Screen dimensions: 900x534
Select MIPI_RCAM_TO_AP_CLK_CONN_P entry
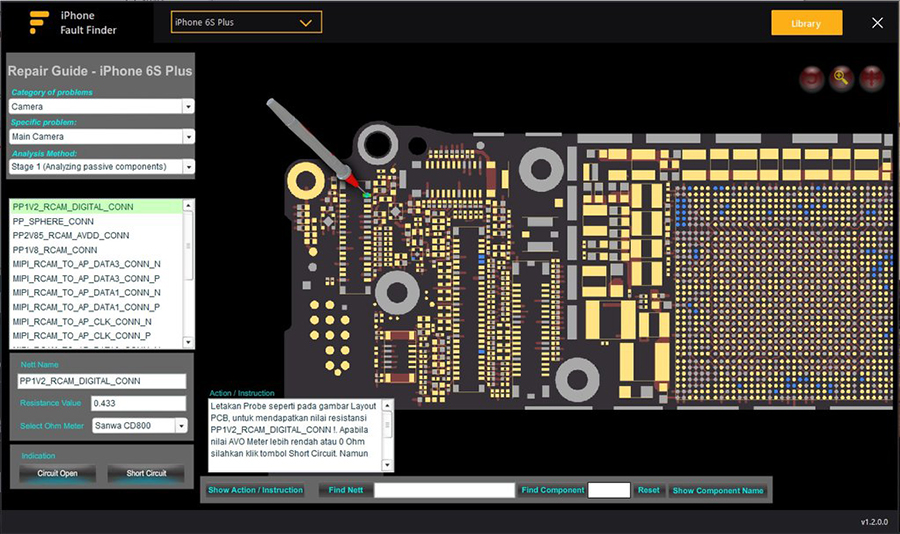click(x=96, y=336)
